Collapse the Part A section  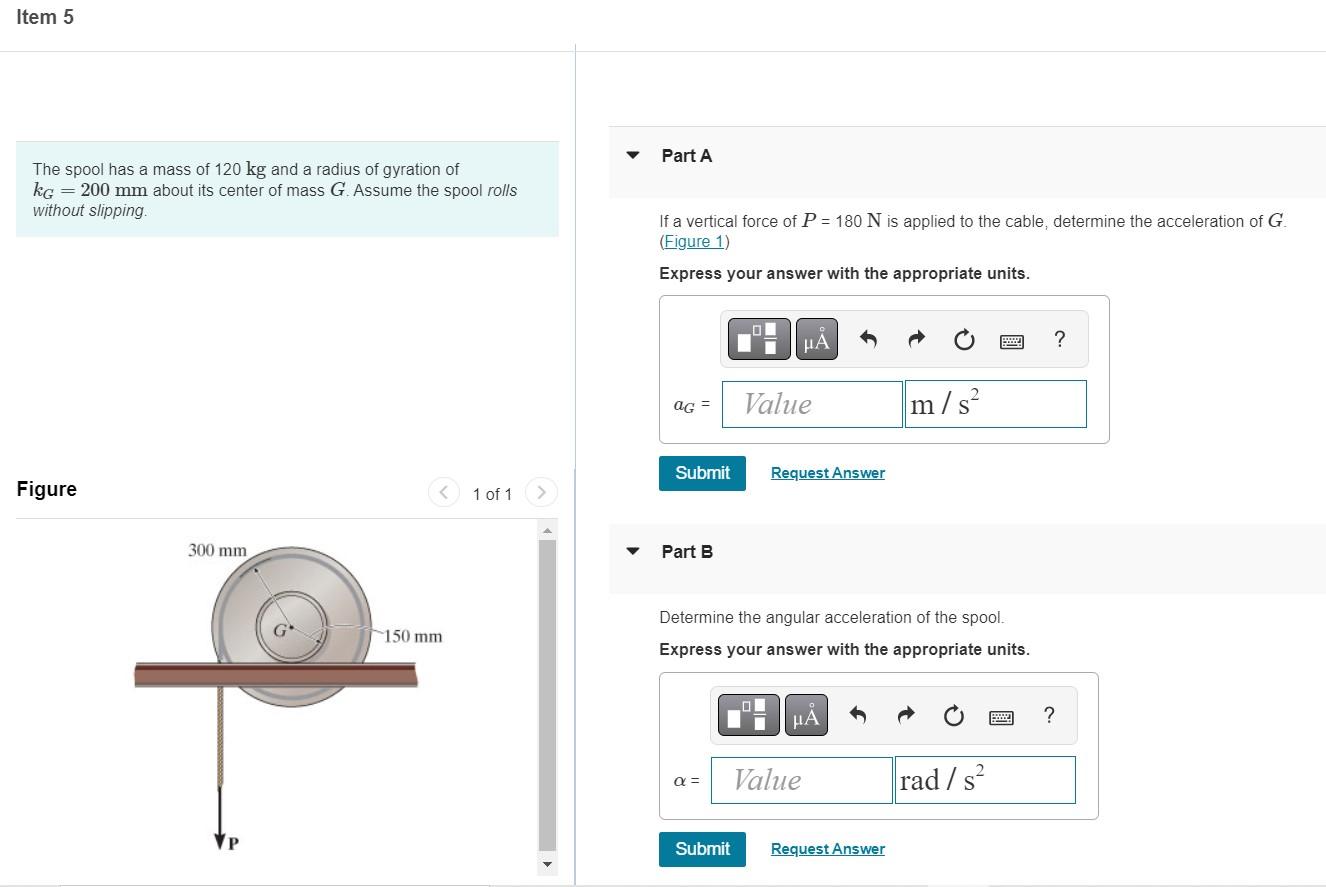[632, 155]
